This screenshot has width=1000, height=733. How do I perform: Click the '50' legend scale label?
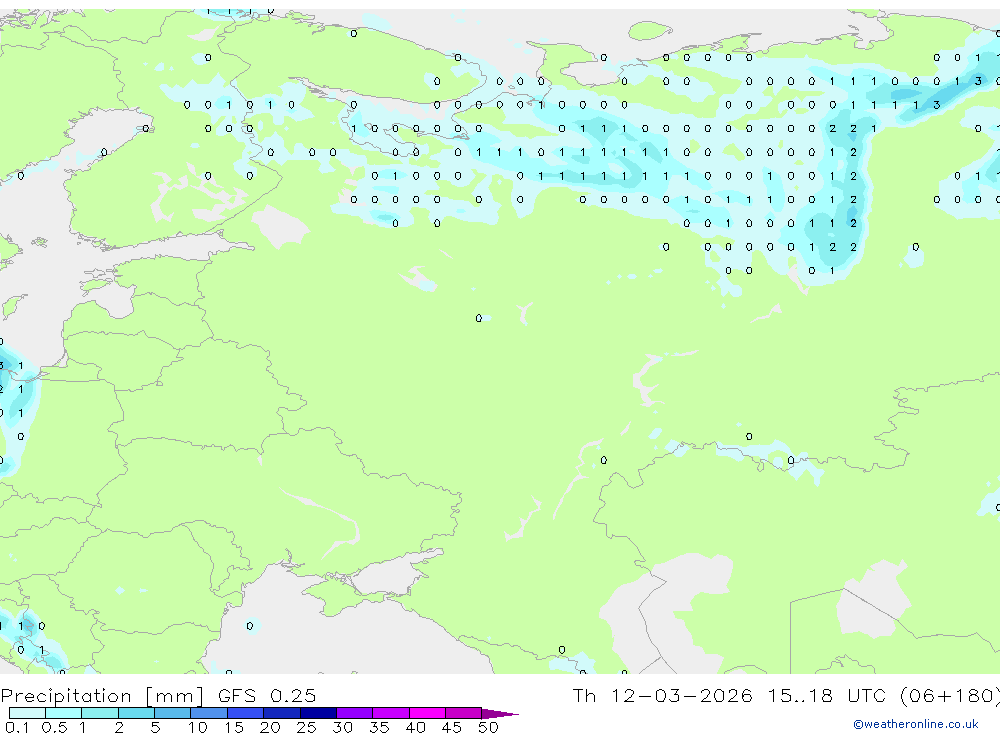[x=488, y=727]
